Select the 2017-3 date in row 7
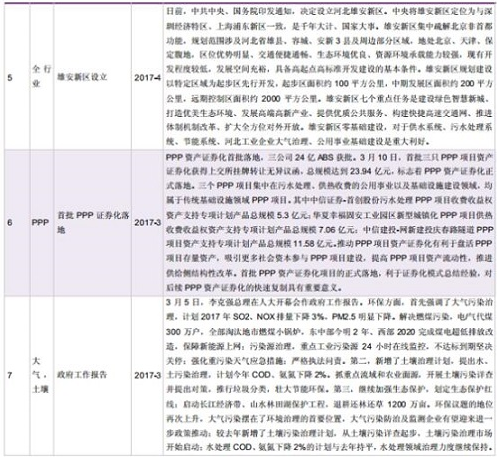The width and height of the screenshot is (497, 459). (x=147, y=375)
